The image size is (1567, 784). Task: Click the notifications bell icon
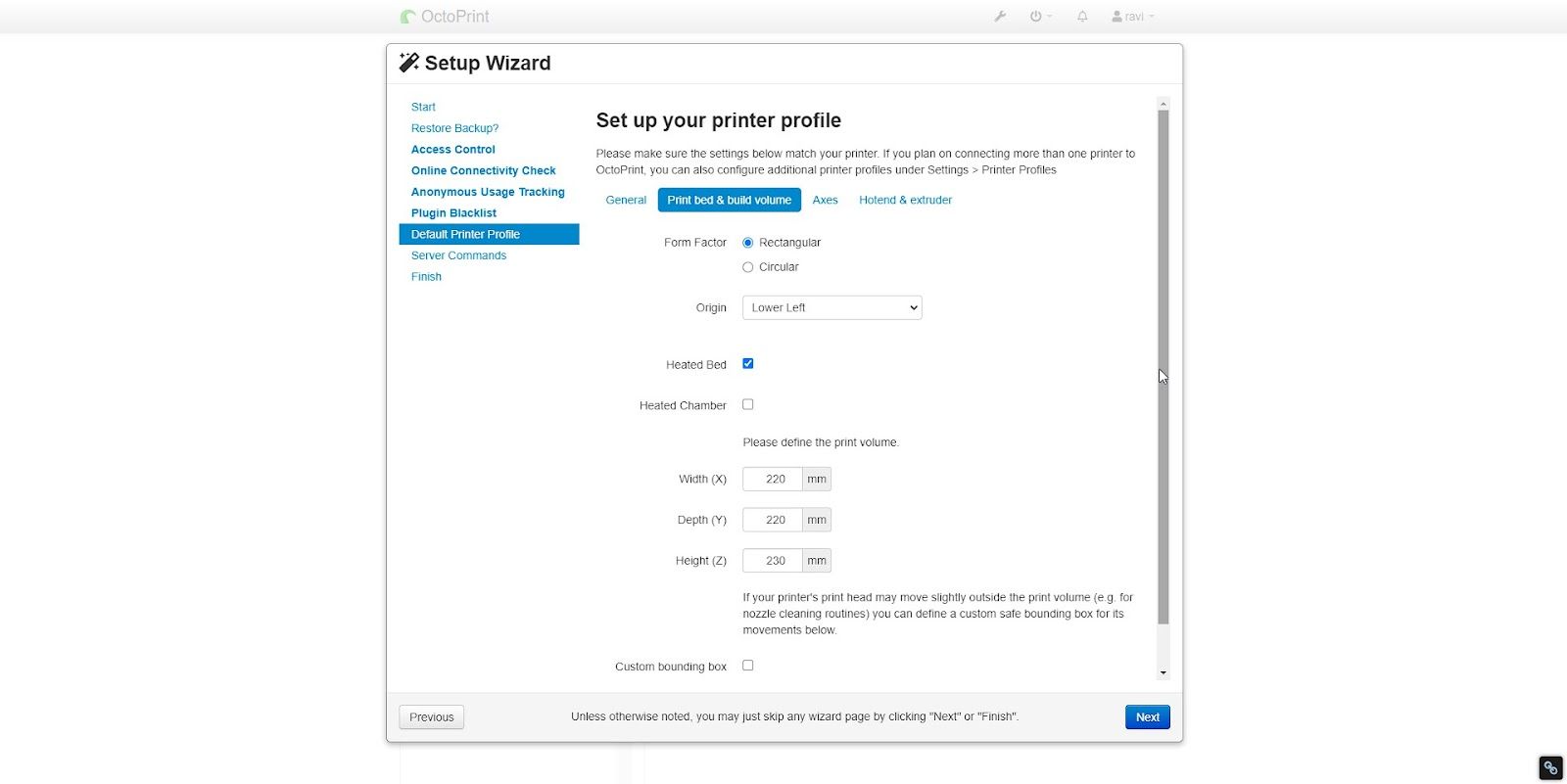coord(1082,17)
